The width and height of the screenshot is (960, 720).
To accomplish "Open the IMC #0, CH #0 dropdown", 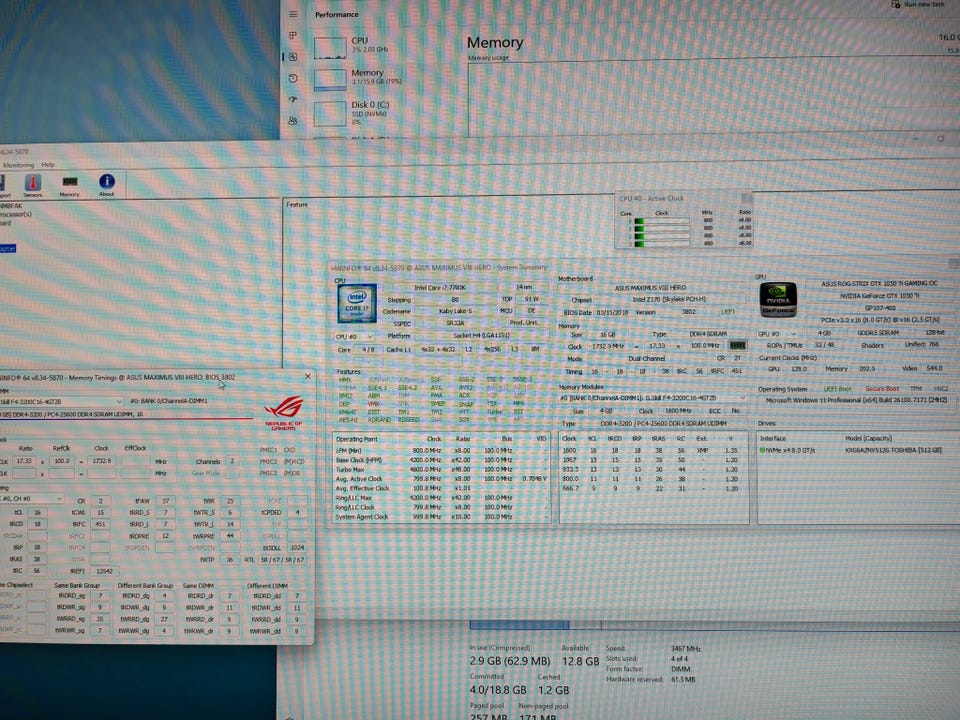I will (31, 498).
